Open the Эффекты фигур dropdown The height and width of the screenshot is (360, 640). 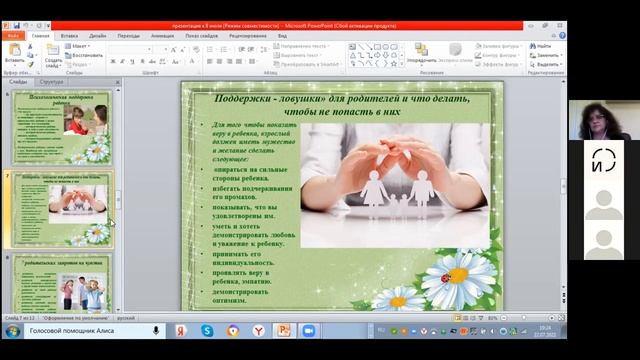pos(498,64)
